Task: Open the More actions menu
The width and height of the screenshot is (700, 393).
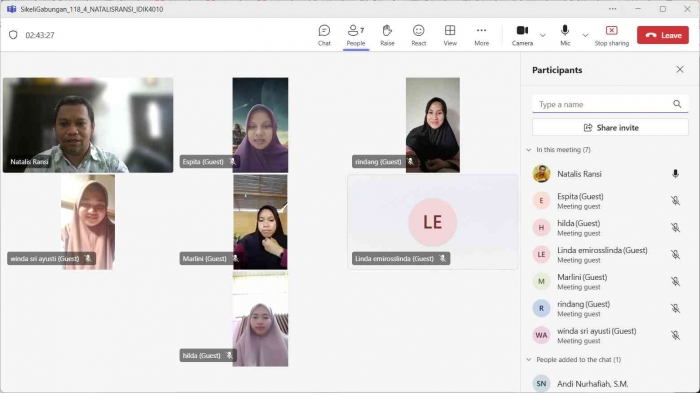Action: [481, 35]
